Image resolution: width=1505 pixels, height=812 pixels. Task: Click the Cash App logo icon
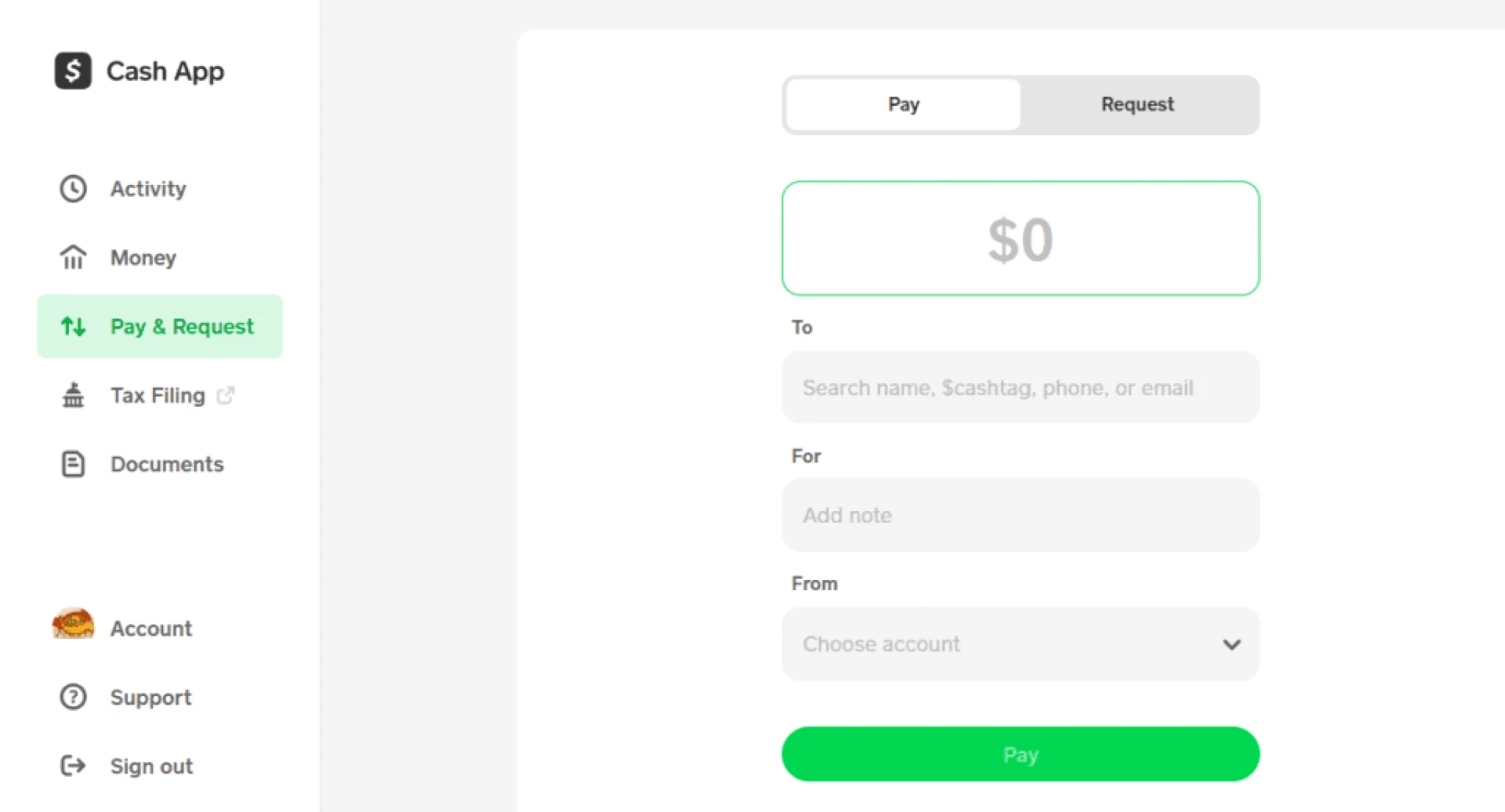coord(72,71)
